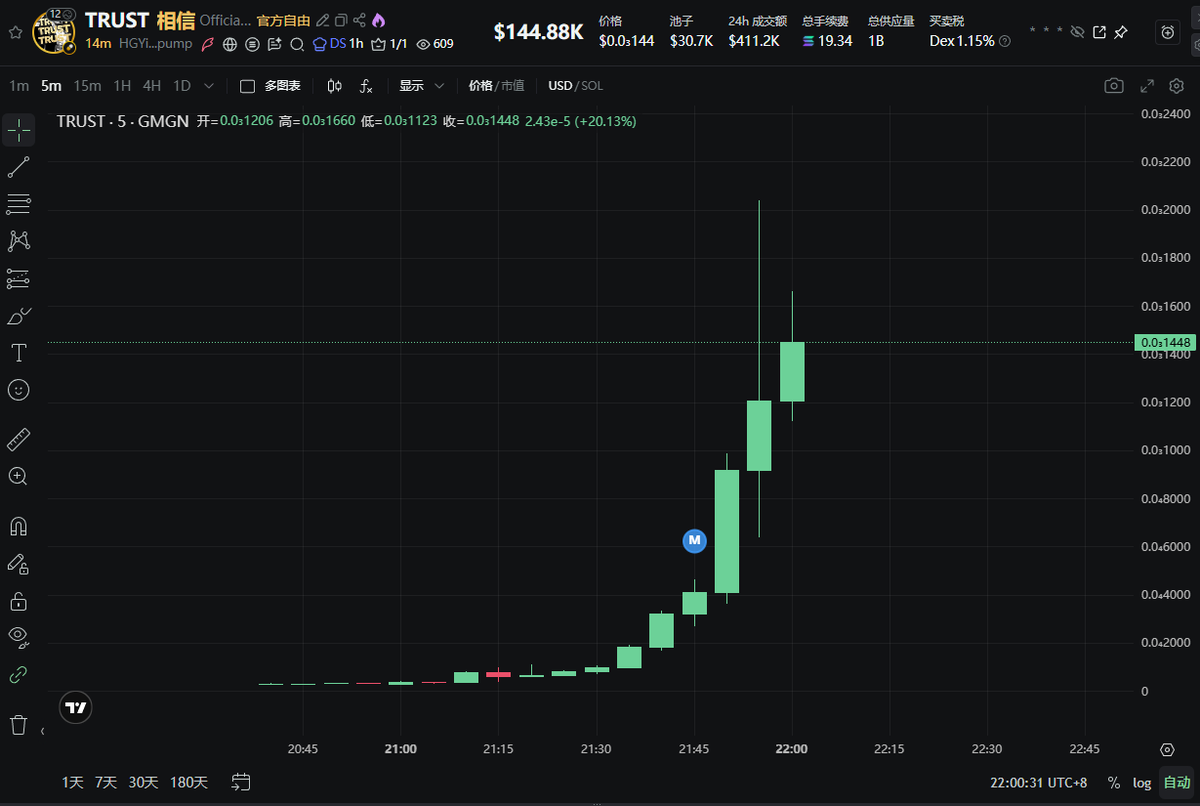Open chart in new window icon
This screenshot has height=806, width=1200.
(x=1099, y=32)
